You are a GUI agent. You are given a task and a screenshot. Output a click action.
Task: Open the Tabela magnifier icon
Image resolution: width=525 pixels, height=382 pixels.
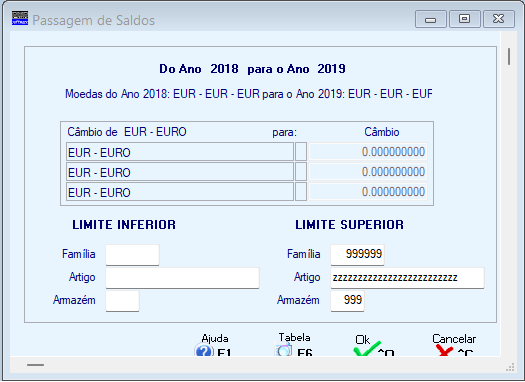click(x=283, y=350)
